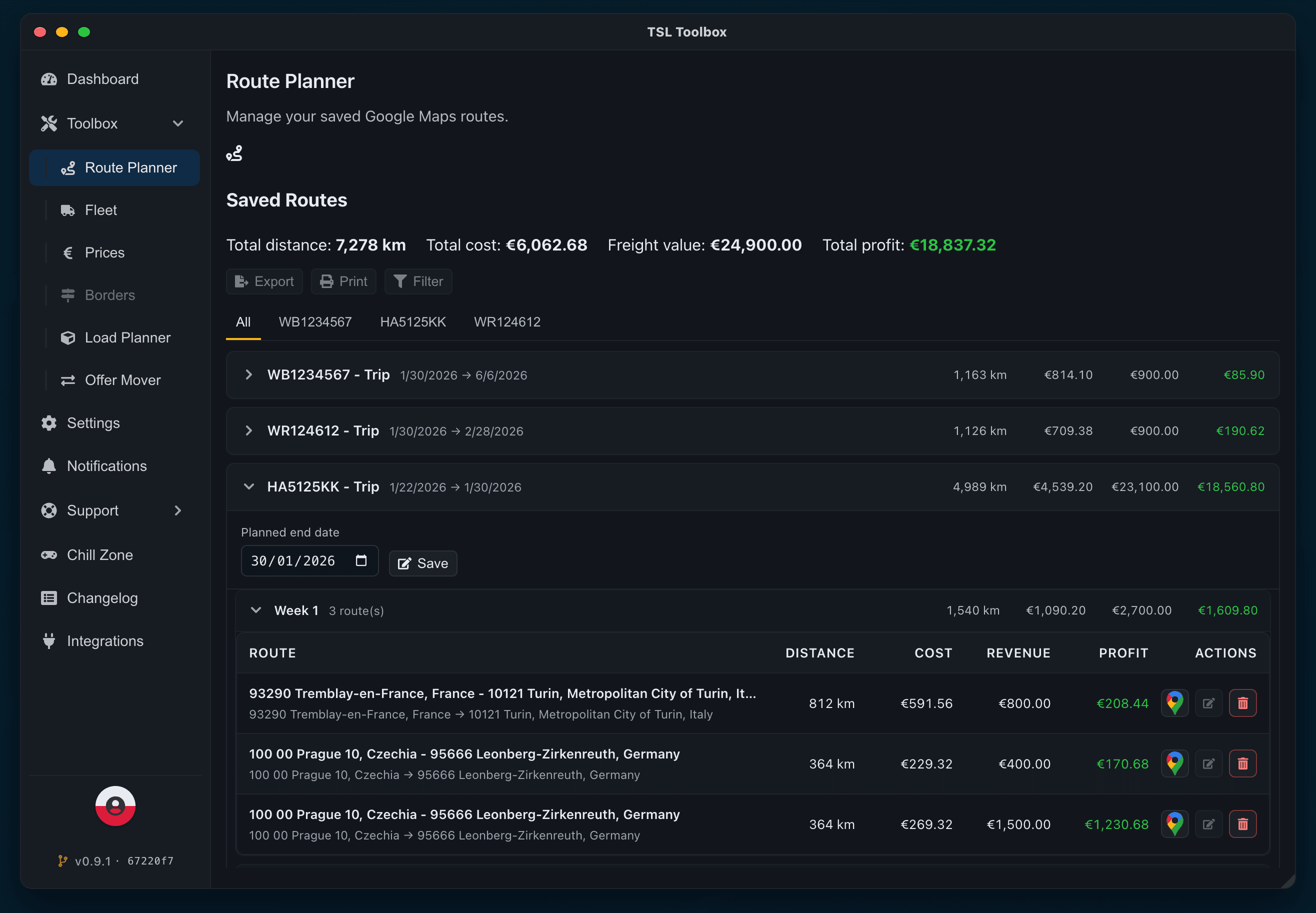Delete the Tremblay-en-France to Turin route
Viewport: 1316px width, 913px height.
(1242, 703)
